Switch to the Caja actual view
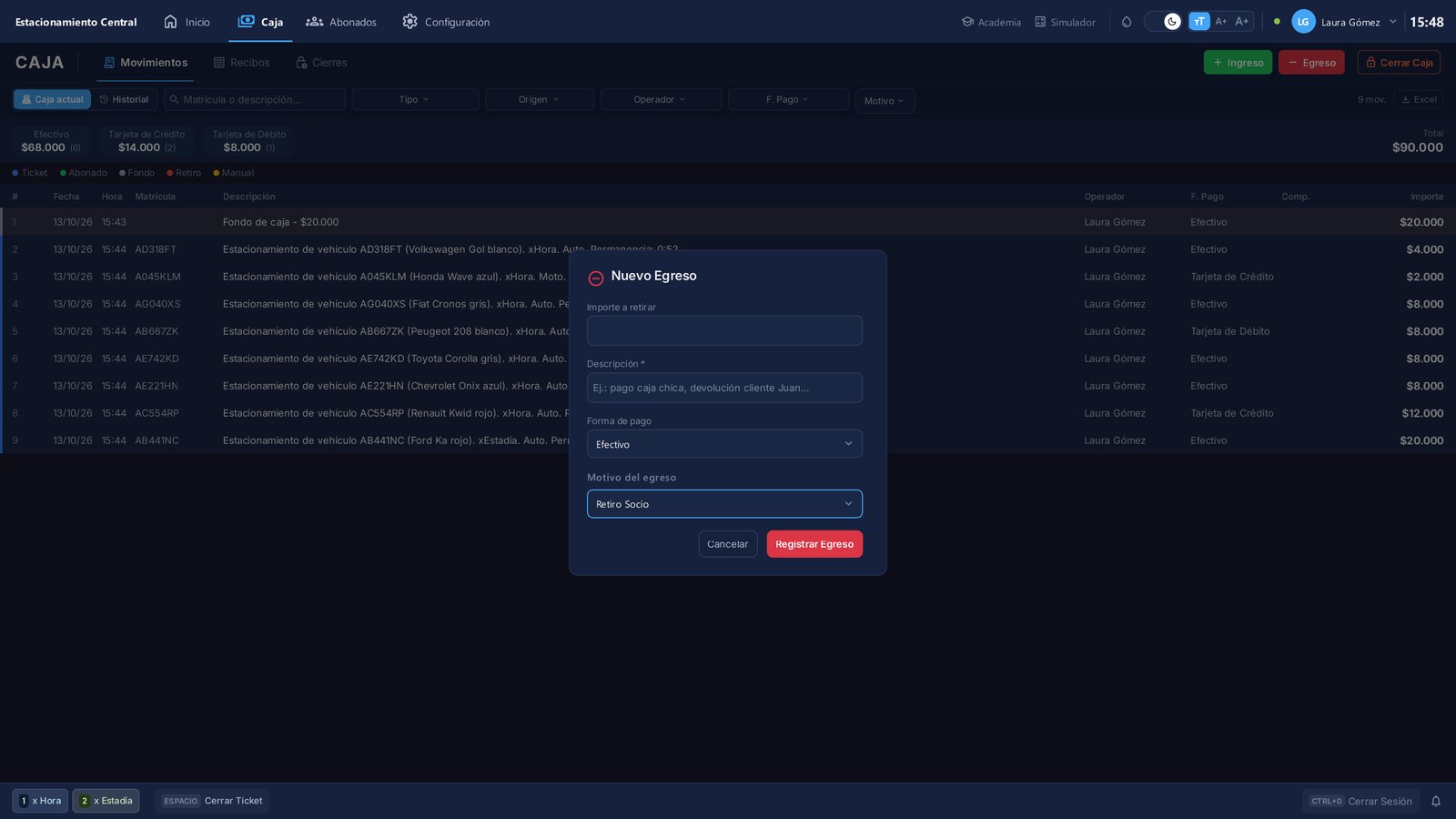Image resolution: width=1456 pixels, height=819 pixels. tap(52, 99)
